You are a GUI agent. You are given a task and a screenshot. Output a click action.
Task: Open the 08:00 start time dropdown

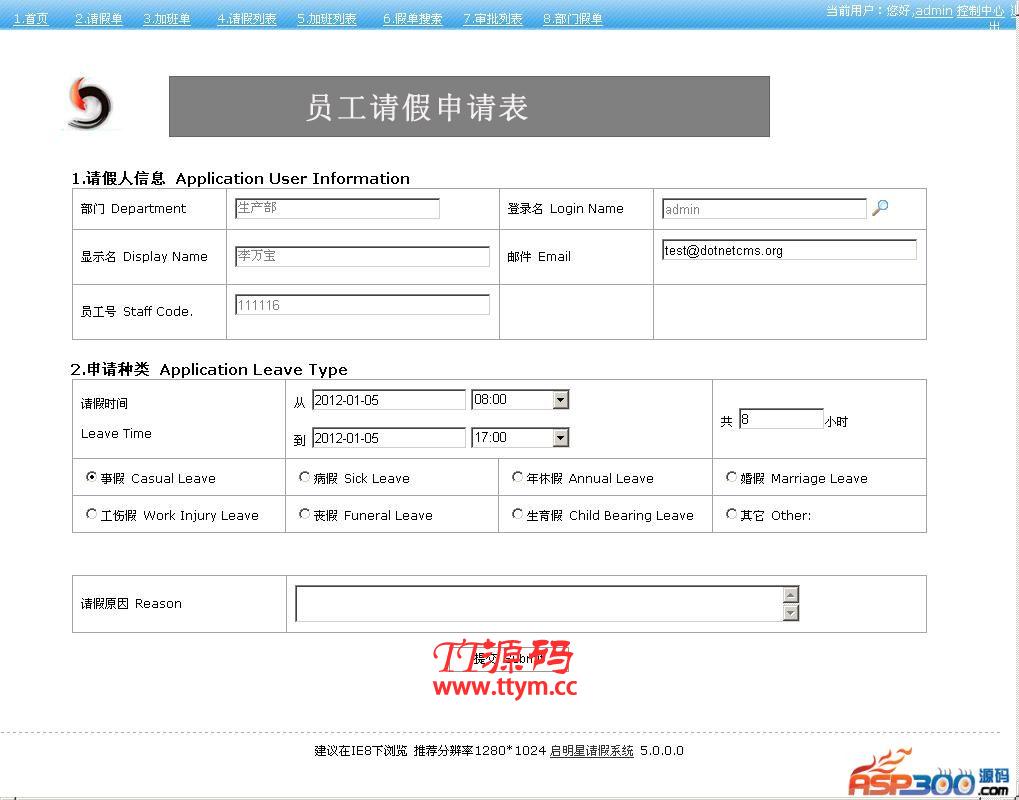[561, 400]
